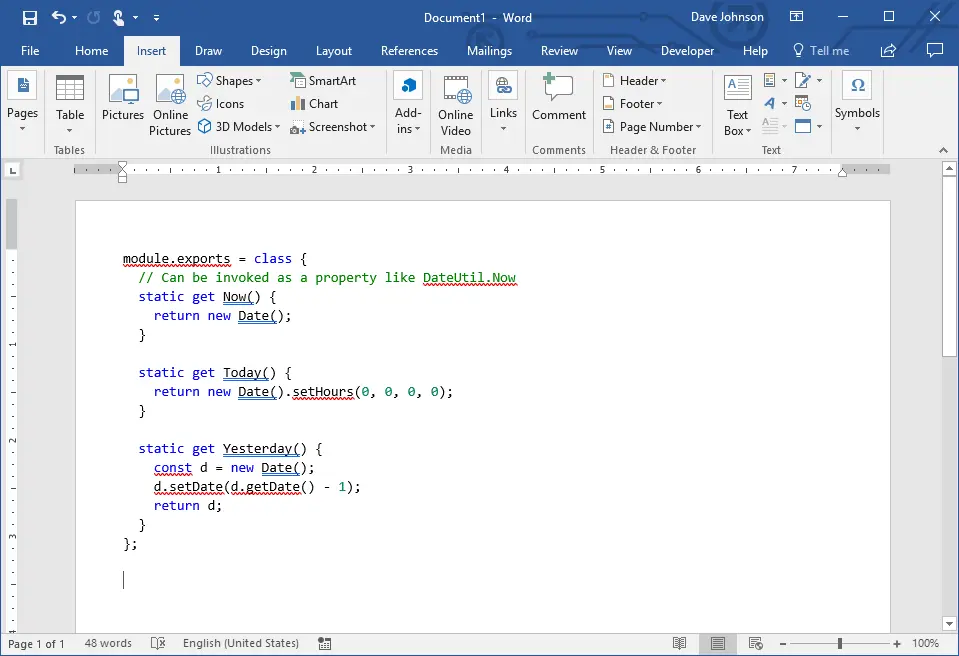Open the Symbols menu
The height and width of the screenshot is (656, 959).
tap(857, 103)
